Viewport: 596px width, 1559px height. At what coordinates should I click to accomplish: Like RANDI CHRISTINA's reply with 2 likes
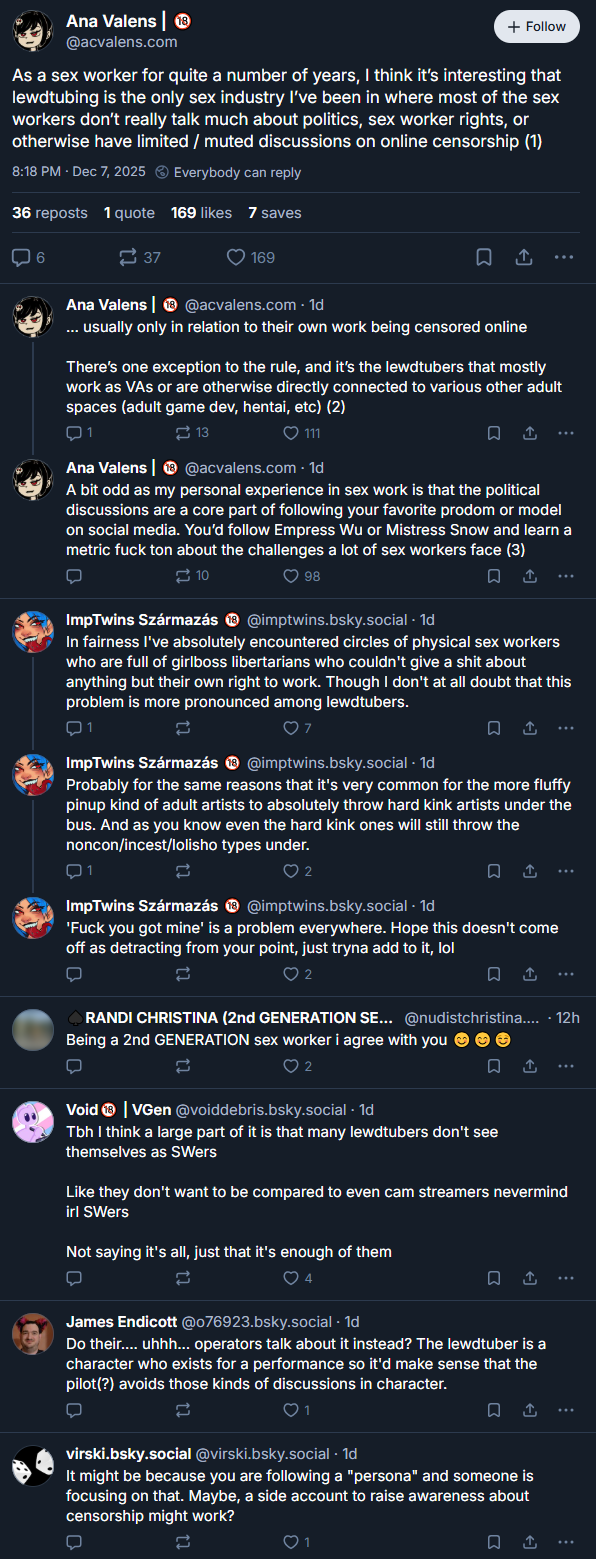pyautogui.click(x=298, y=1066)
